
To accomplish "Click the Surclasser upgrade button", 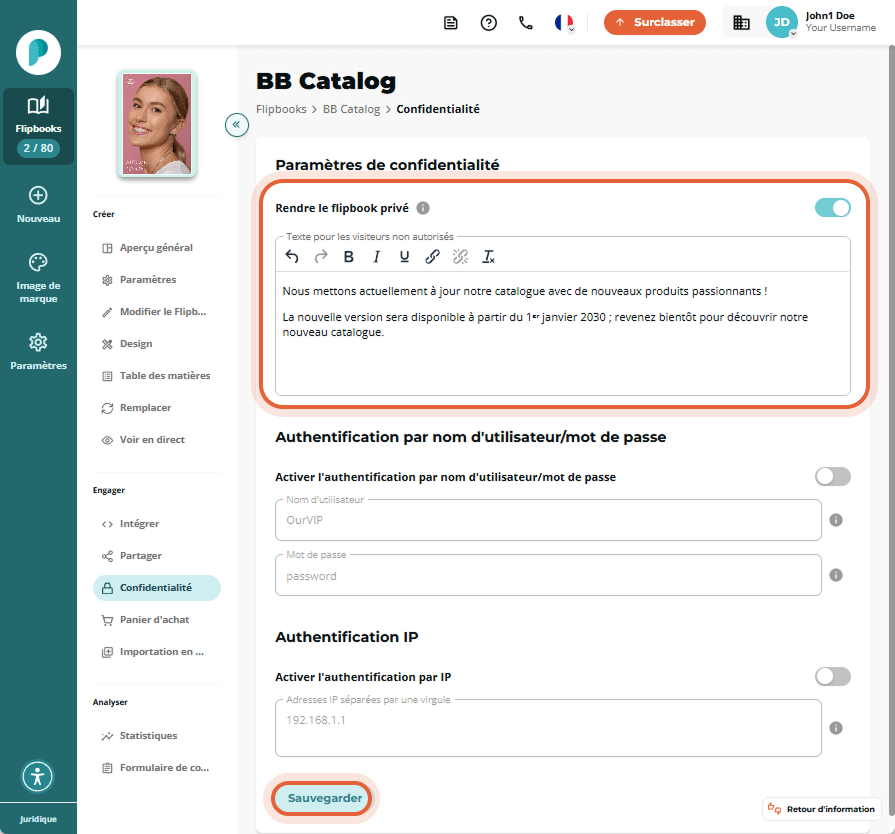I will point(655,22).
